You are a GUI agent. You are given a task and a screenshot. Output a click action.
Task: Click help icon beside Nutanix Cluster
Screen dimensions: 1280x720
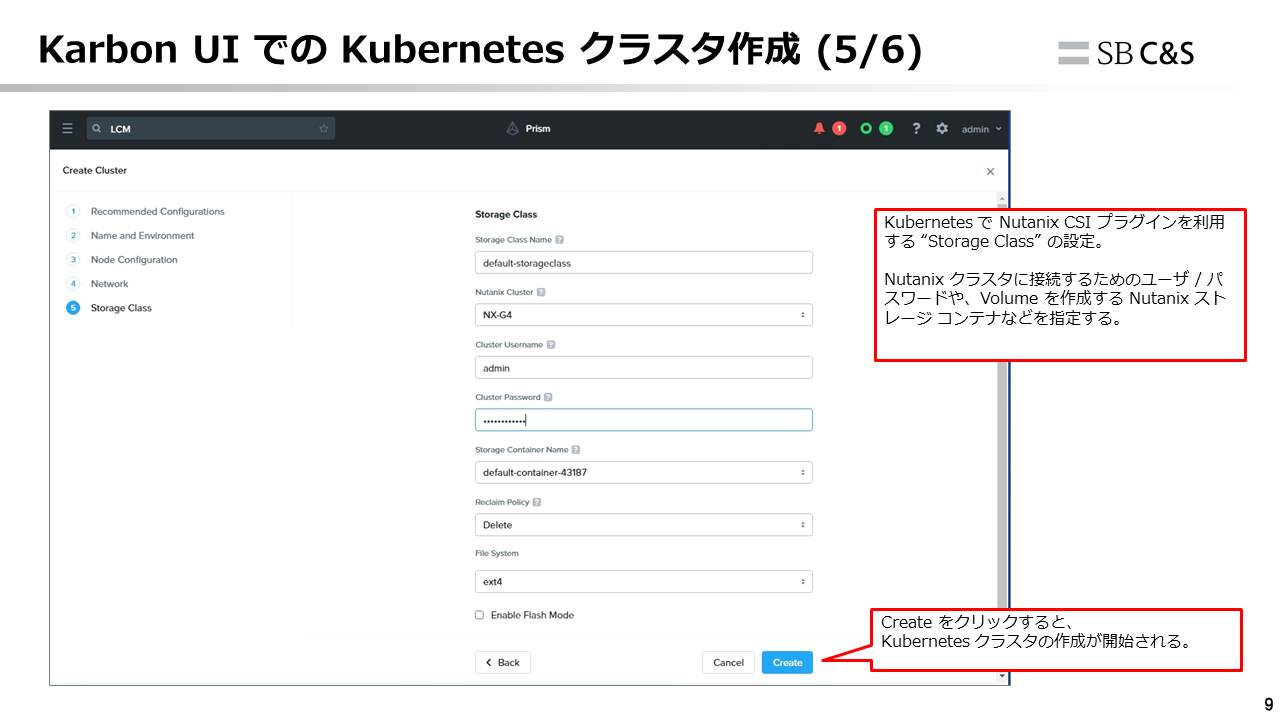point(541,292)
